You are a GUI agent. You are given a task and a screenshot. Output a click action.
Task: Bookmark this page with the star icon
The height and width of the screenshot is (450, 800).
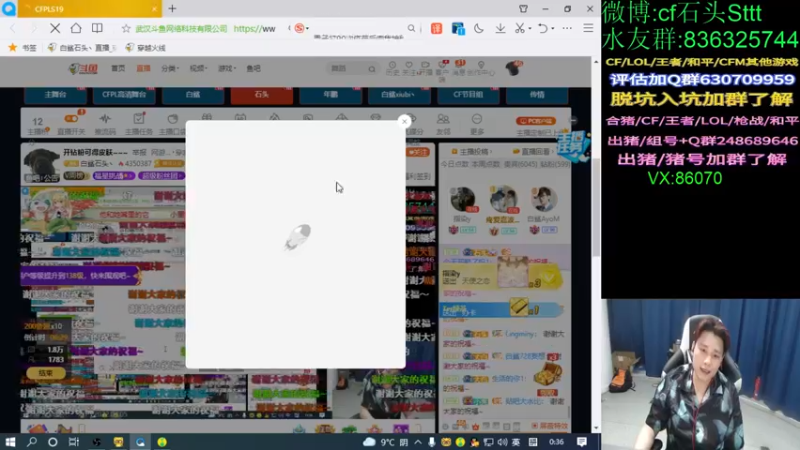pos(126,29)
